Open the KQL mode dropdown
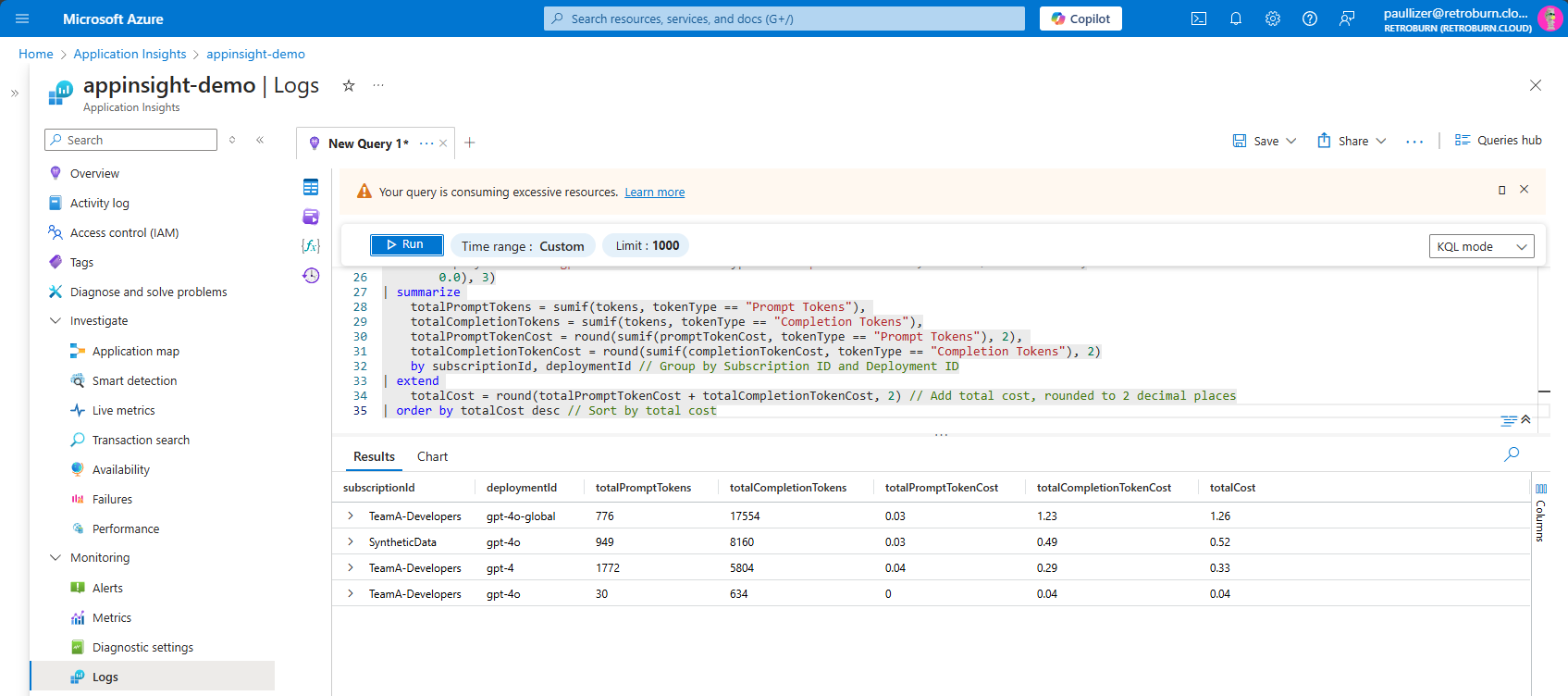The width and height of the screenshot is (1568, 696). pyautogui.click(x=1482, y=246)
